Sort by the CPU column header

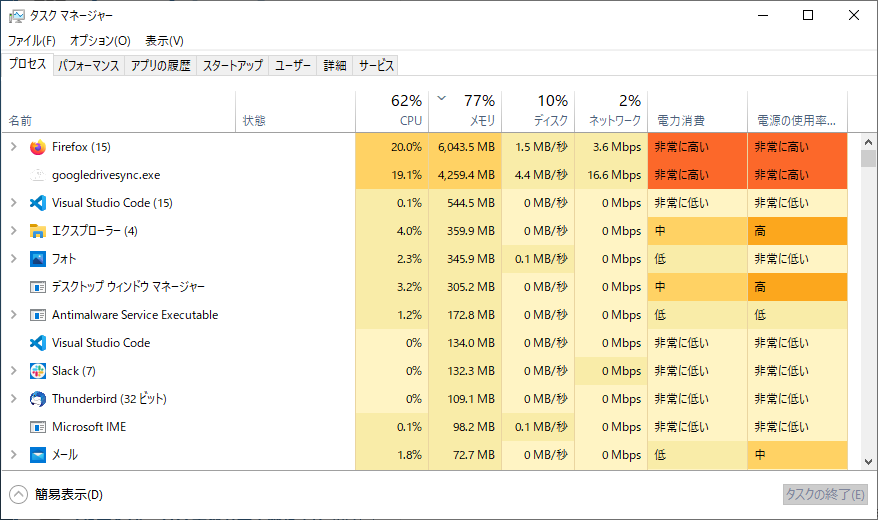392,111
